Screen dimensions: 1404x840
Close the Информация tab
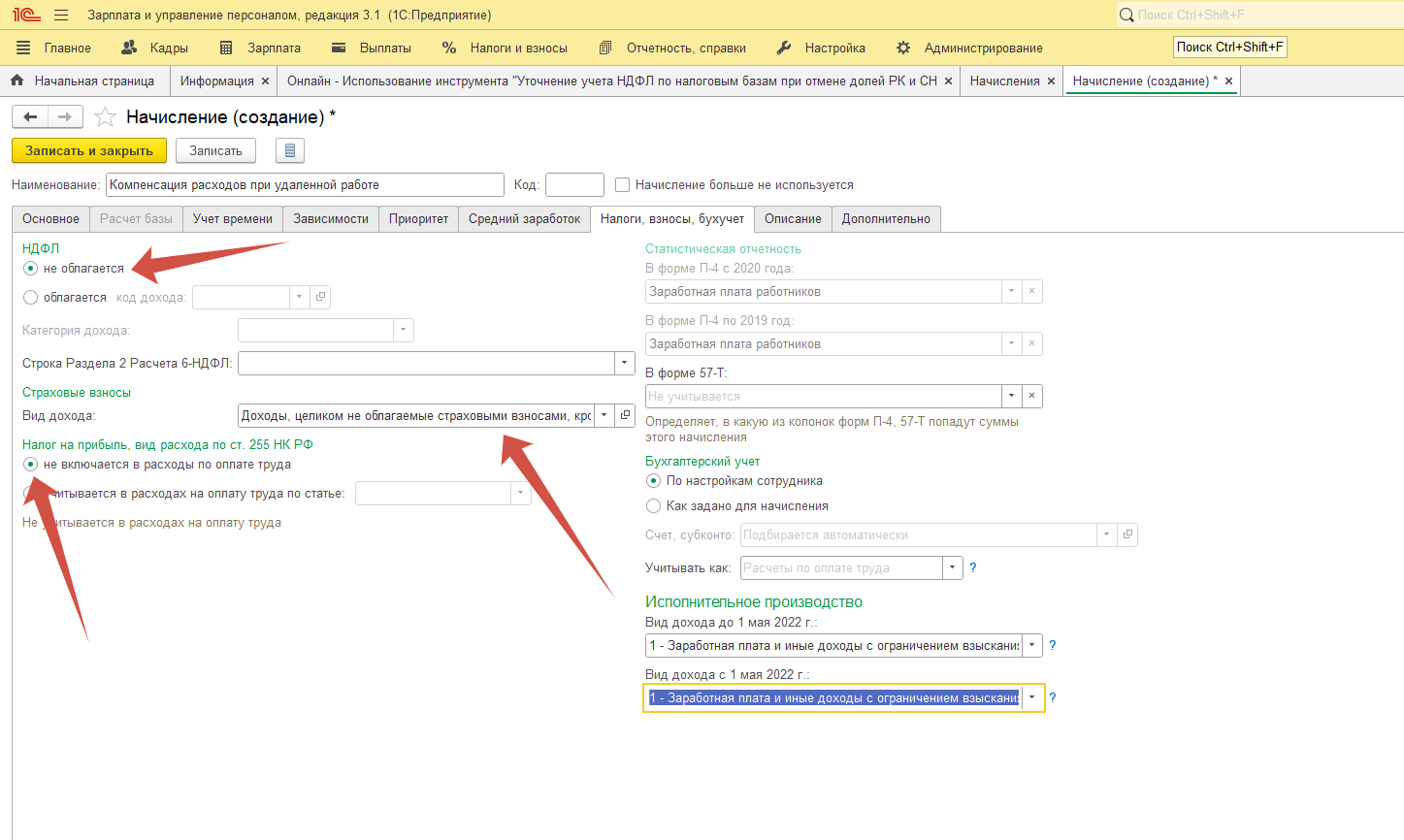click(x=265, y=81)
